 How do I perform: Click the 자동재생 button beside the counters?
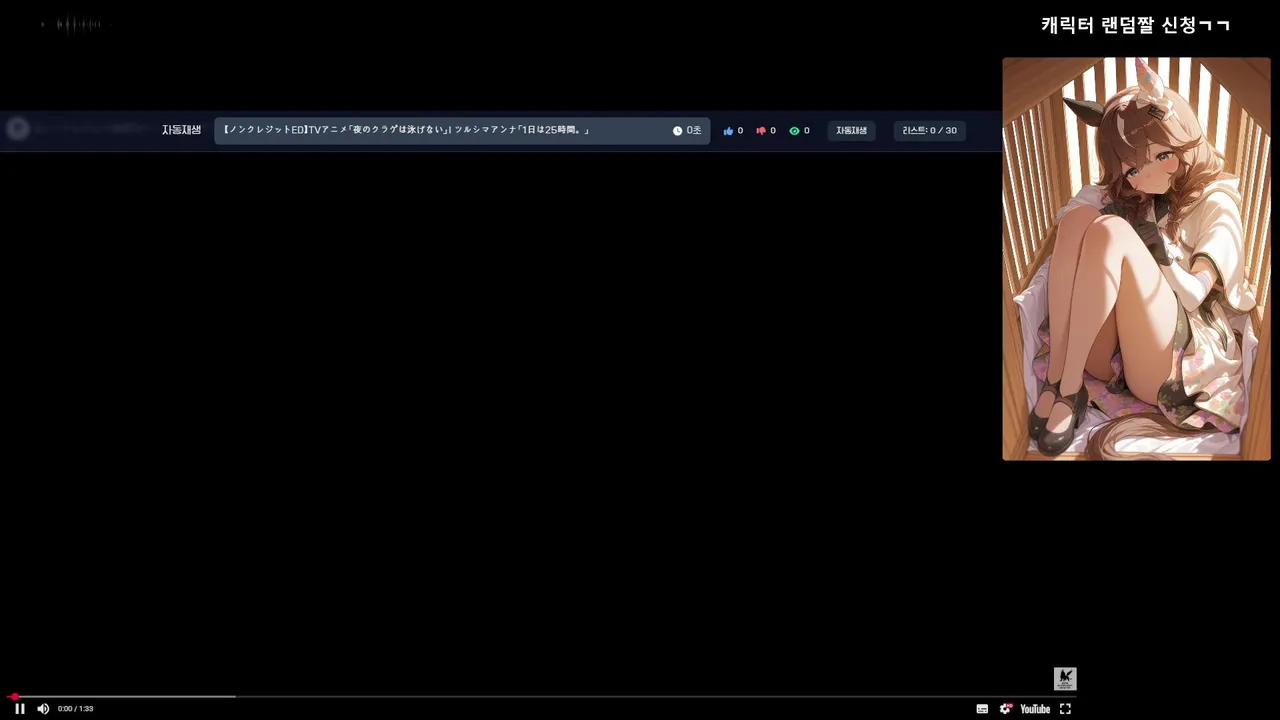click(851, 131)
